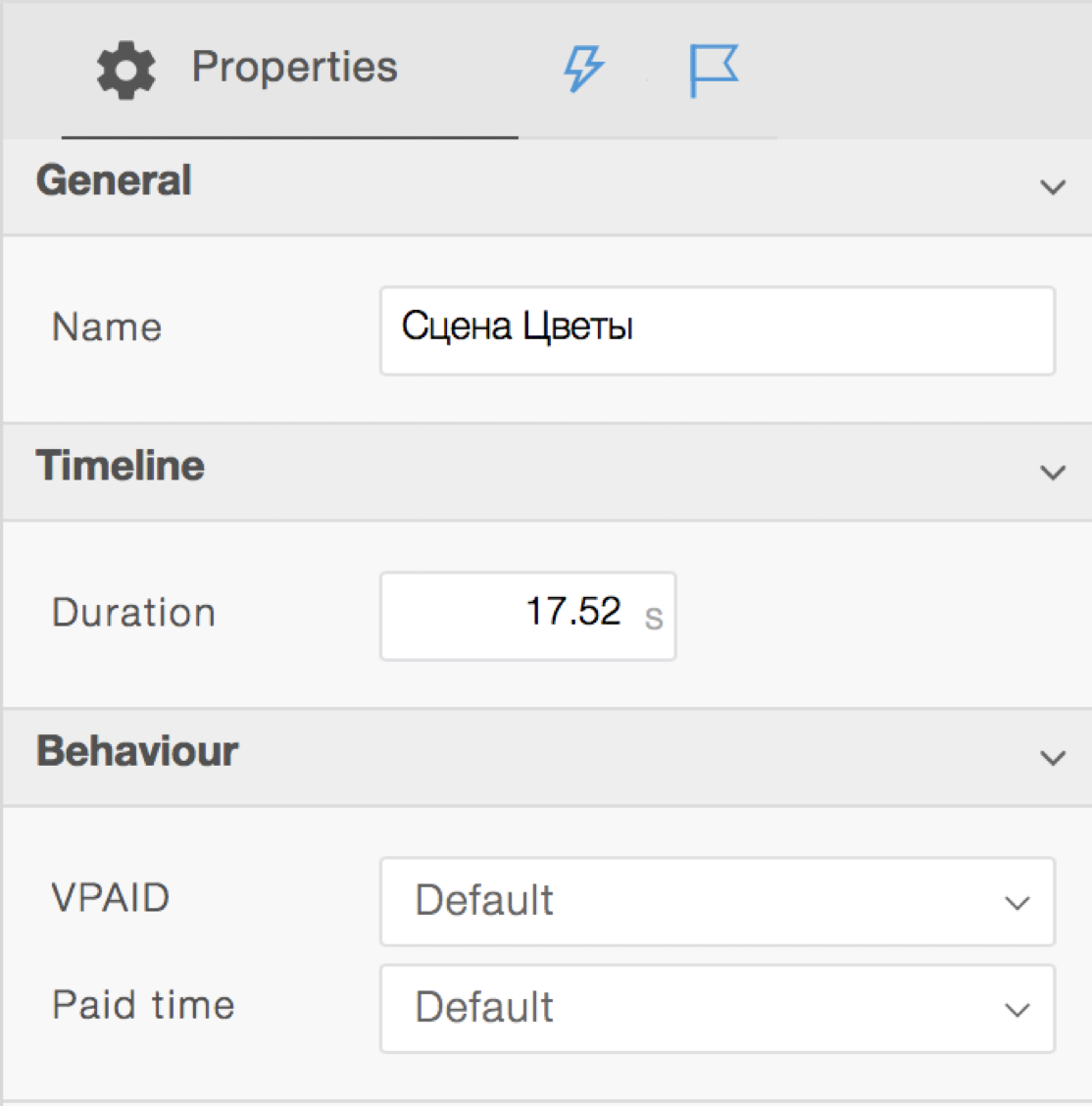Viewport: 1092px width, 1106px height.
Task: Click the Name field label
Action: 107,327
